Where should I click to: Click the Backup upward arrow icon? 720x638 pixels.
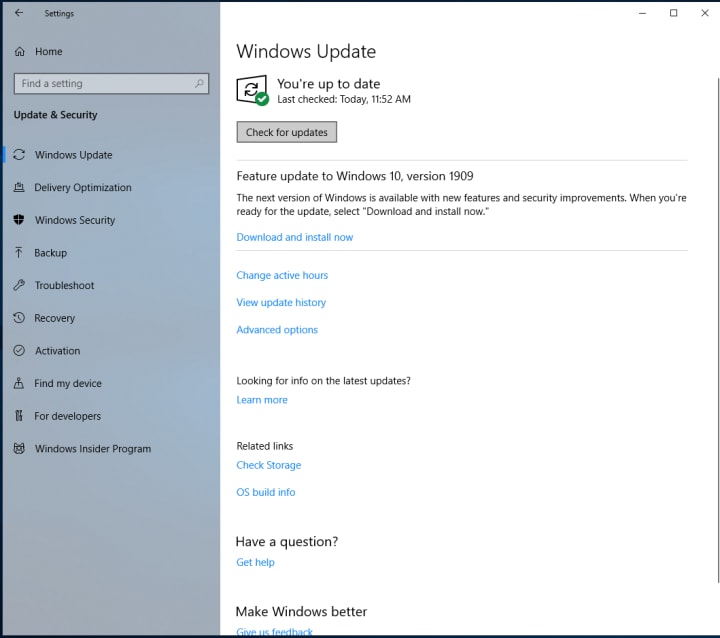19,253
